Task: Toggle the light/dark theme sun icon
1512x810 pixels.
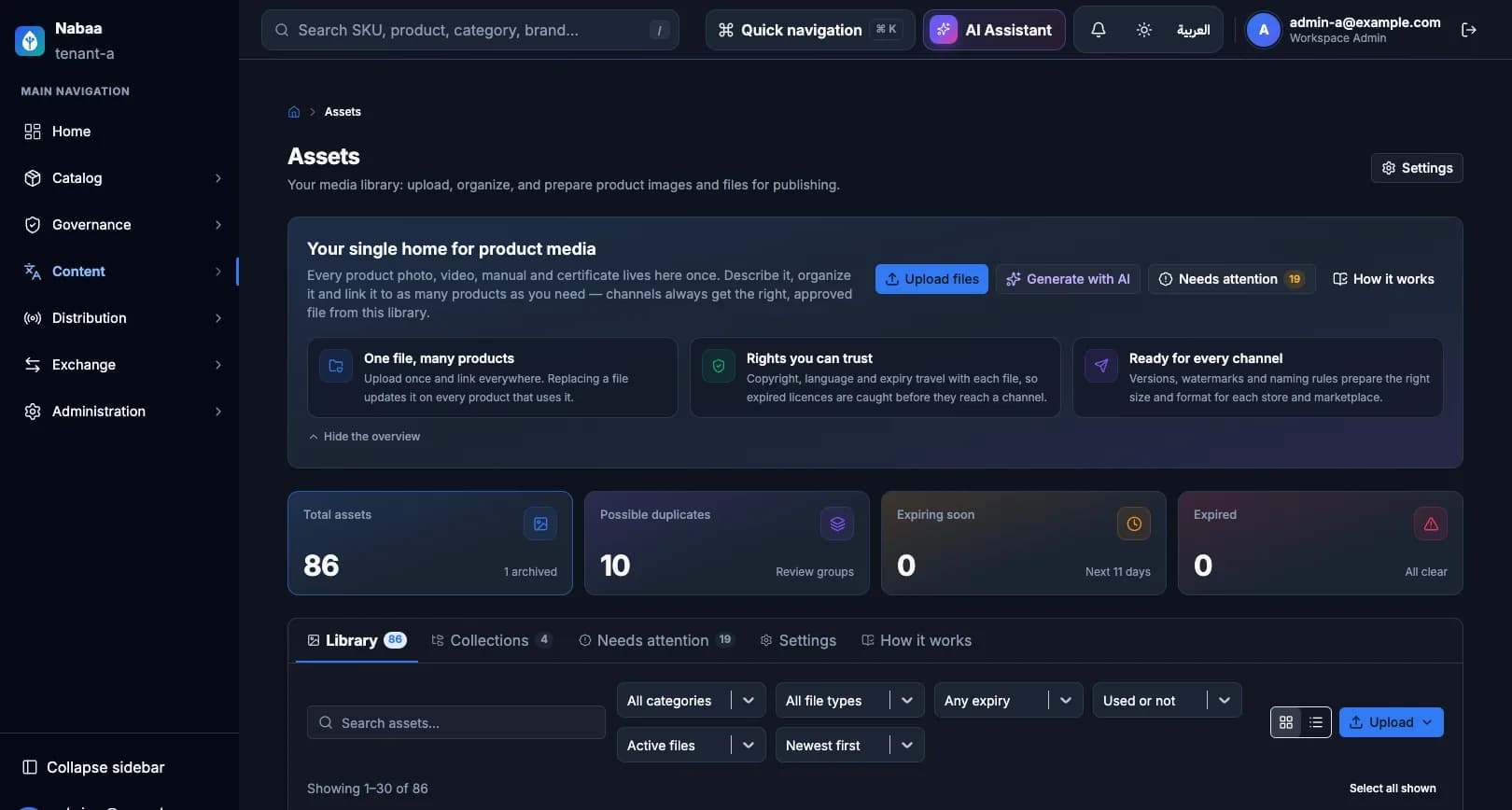Action: [x=1144, y=30]
